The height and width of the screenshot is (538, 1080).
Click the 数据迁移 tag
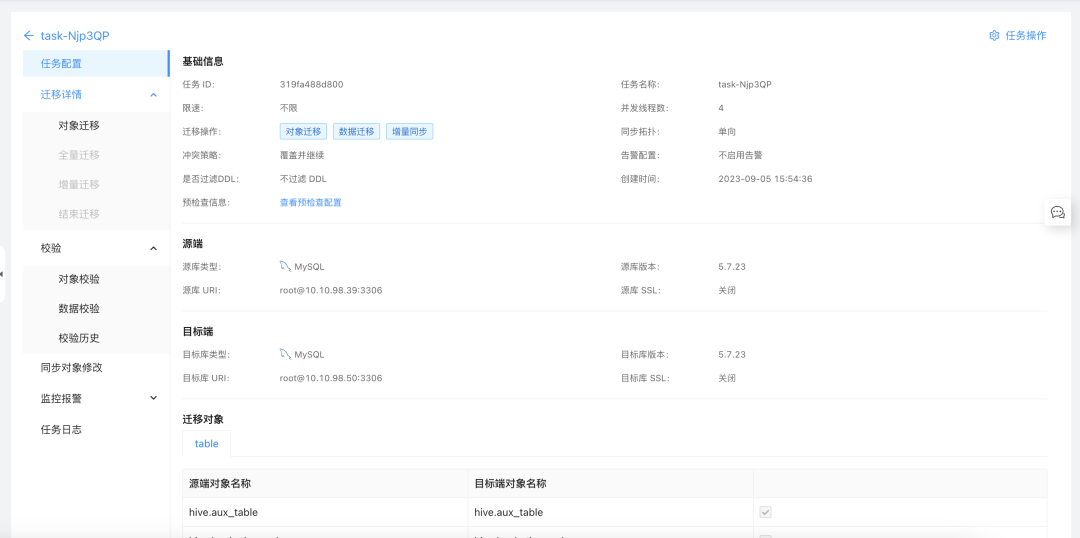coord(356,132)
